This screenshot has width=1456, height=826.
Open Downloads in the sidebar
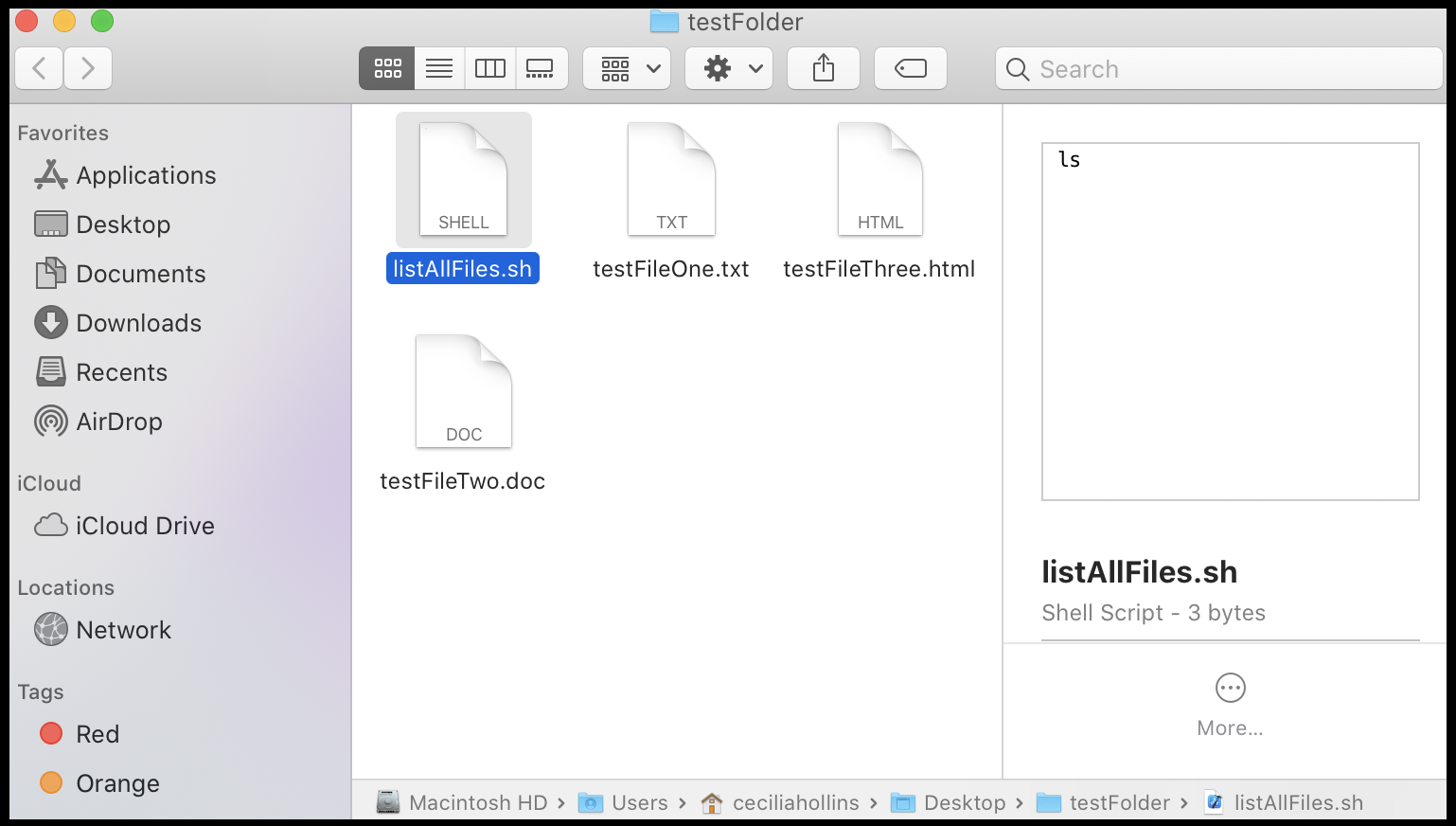[x=138, y=323]
